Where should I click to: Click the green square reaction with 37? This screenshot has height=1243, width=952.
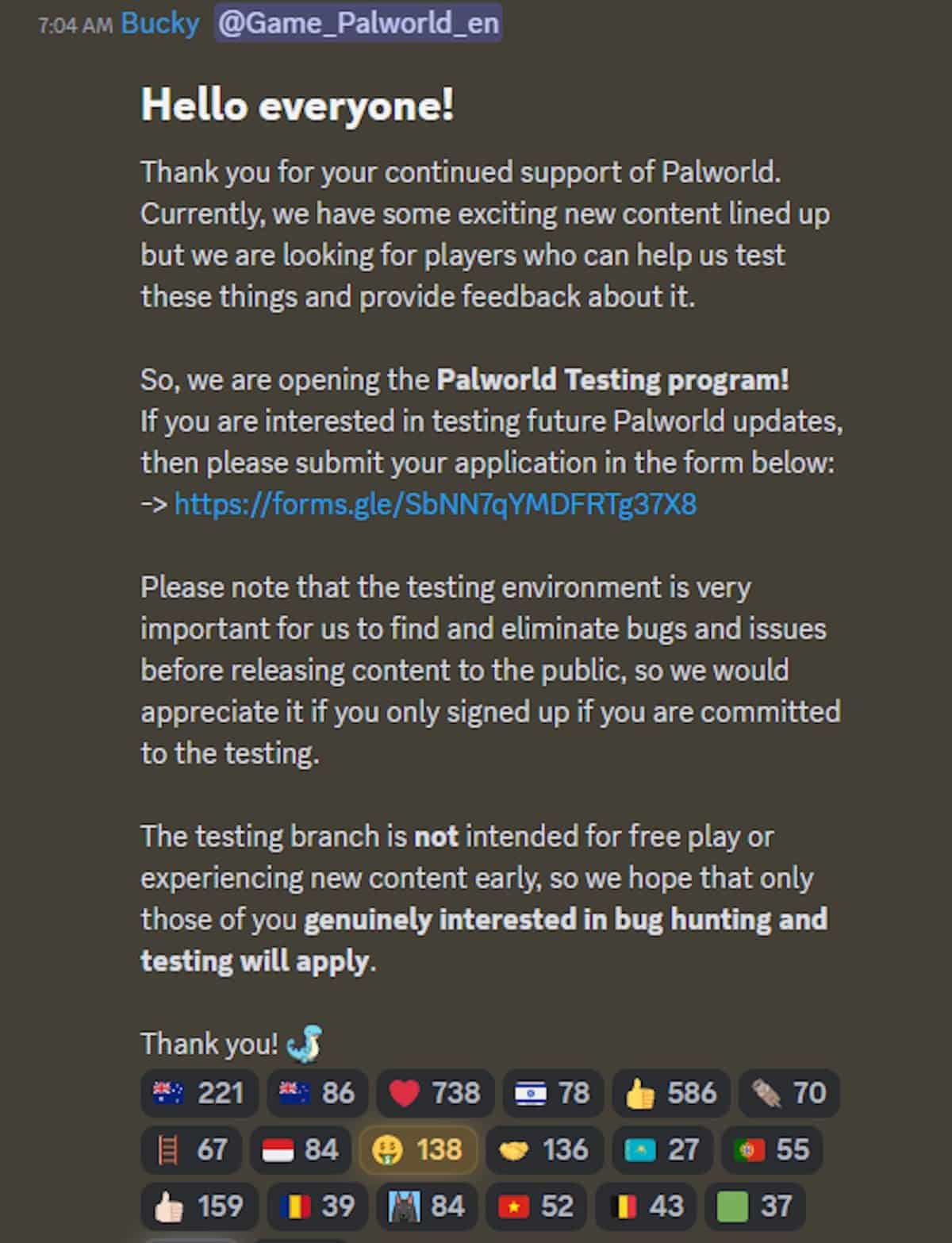point(754,1206)
